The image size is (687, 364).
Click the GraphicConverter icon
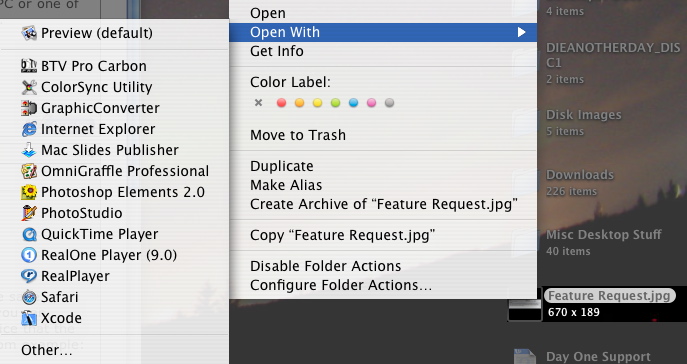tap(29, 108)
